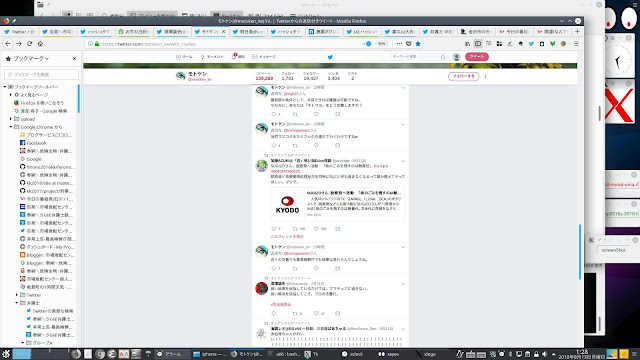640x360 pixels.
Task: Click the Follow button on profile
Action: tap(463, 76)
